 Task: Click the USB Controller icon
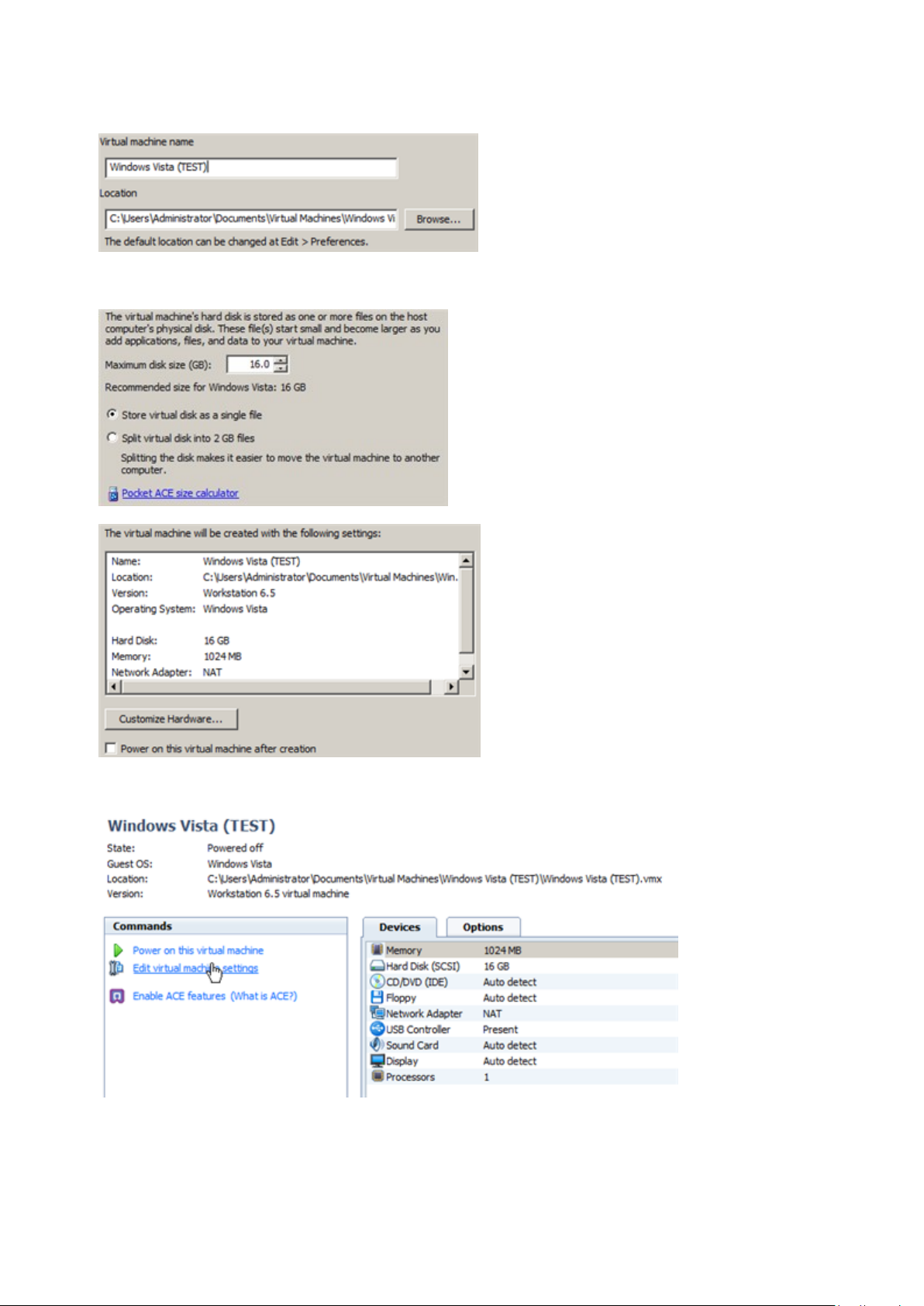378,1029
